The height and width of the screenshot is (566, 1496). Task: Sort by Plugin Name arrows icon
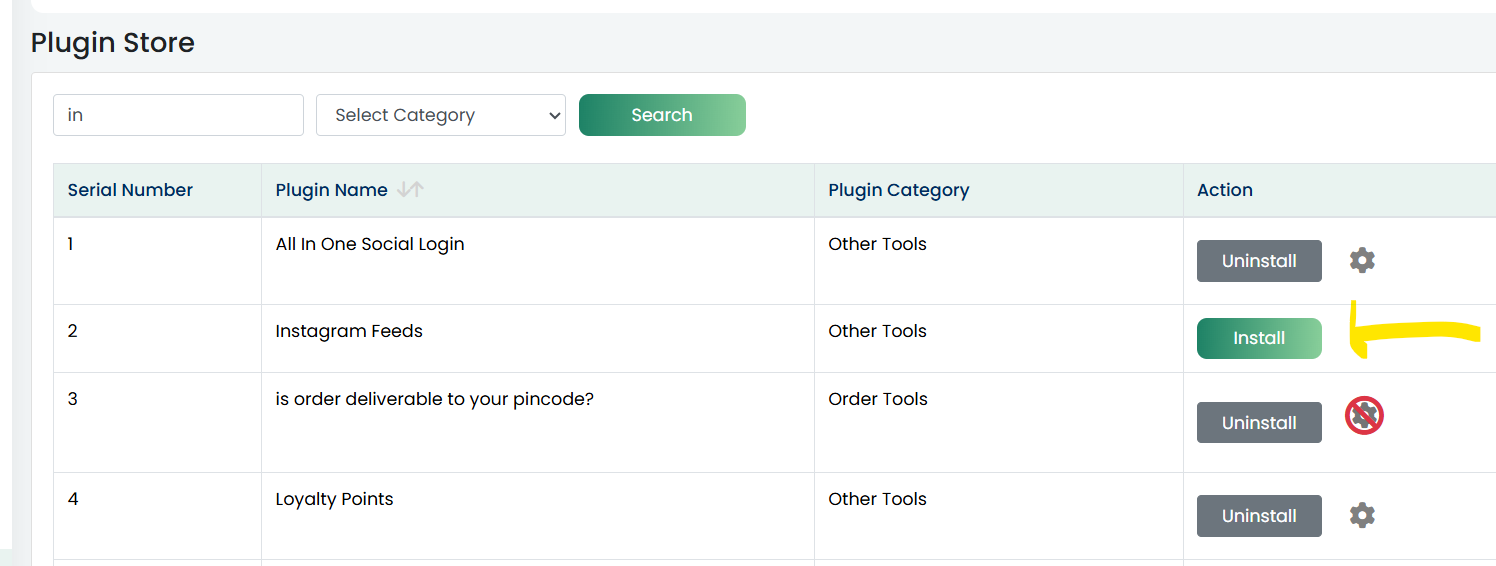pos(410,190)
